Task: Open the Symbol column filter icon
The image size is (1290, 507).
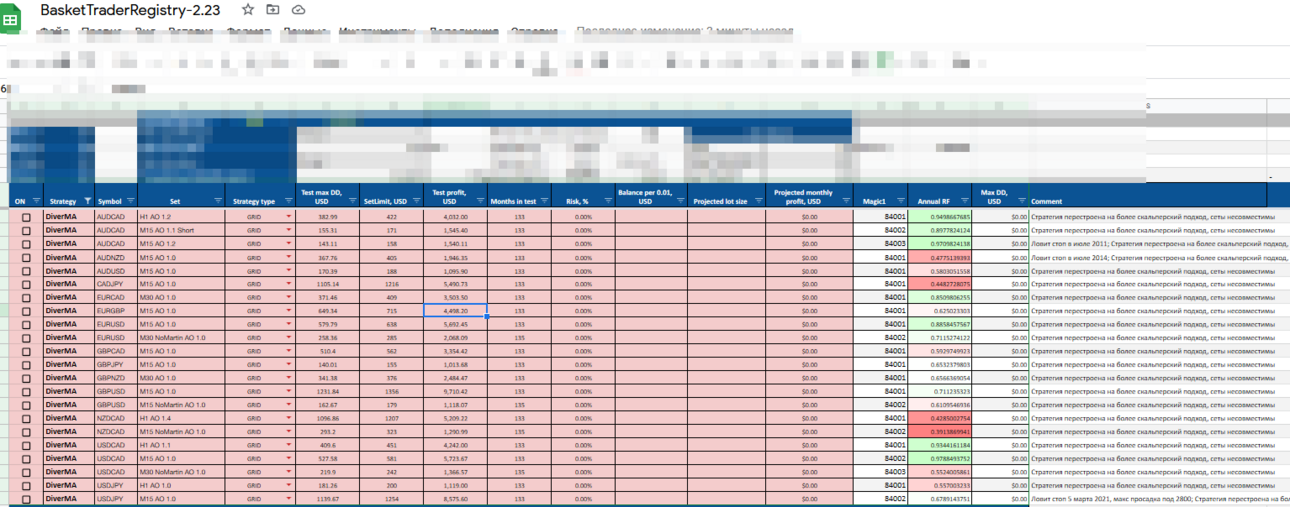Action: pyautogui.click(x=130, y=201)
